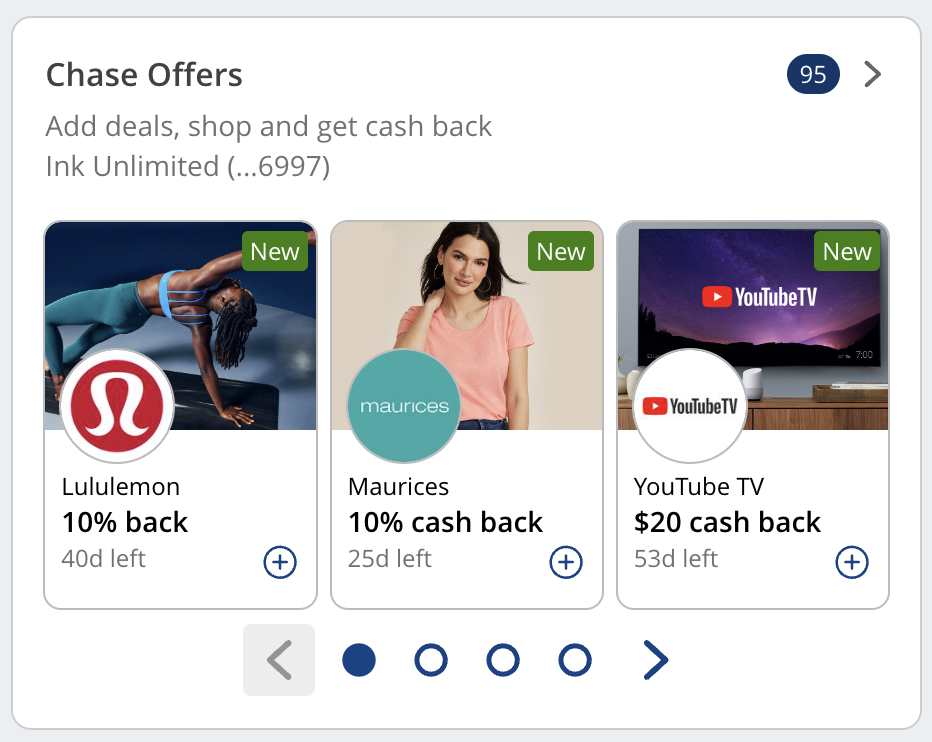Click the Lululemon round logo

pos(118,406)
